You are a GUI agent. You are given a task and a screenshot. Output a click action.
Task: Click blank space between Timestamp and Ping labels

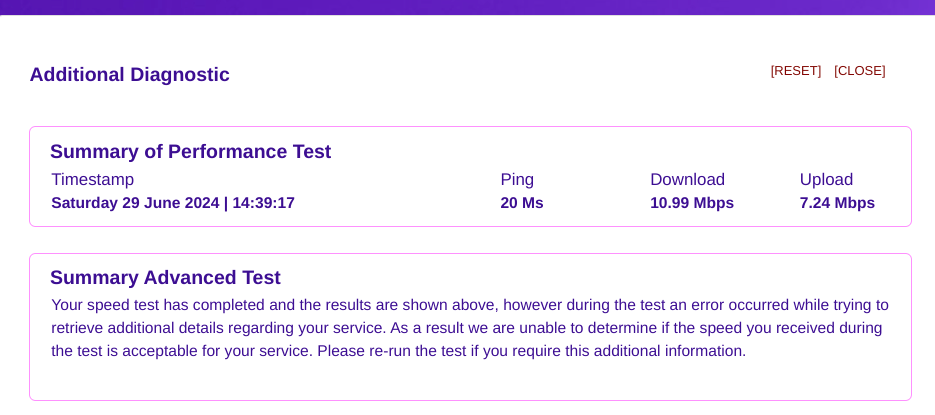(x=320, y=180)
